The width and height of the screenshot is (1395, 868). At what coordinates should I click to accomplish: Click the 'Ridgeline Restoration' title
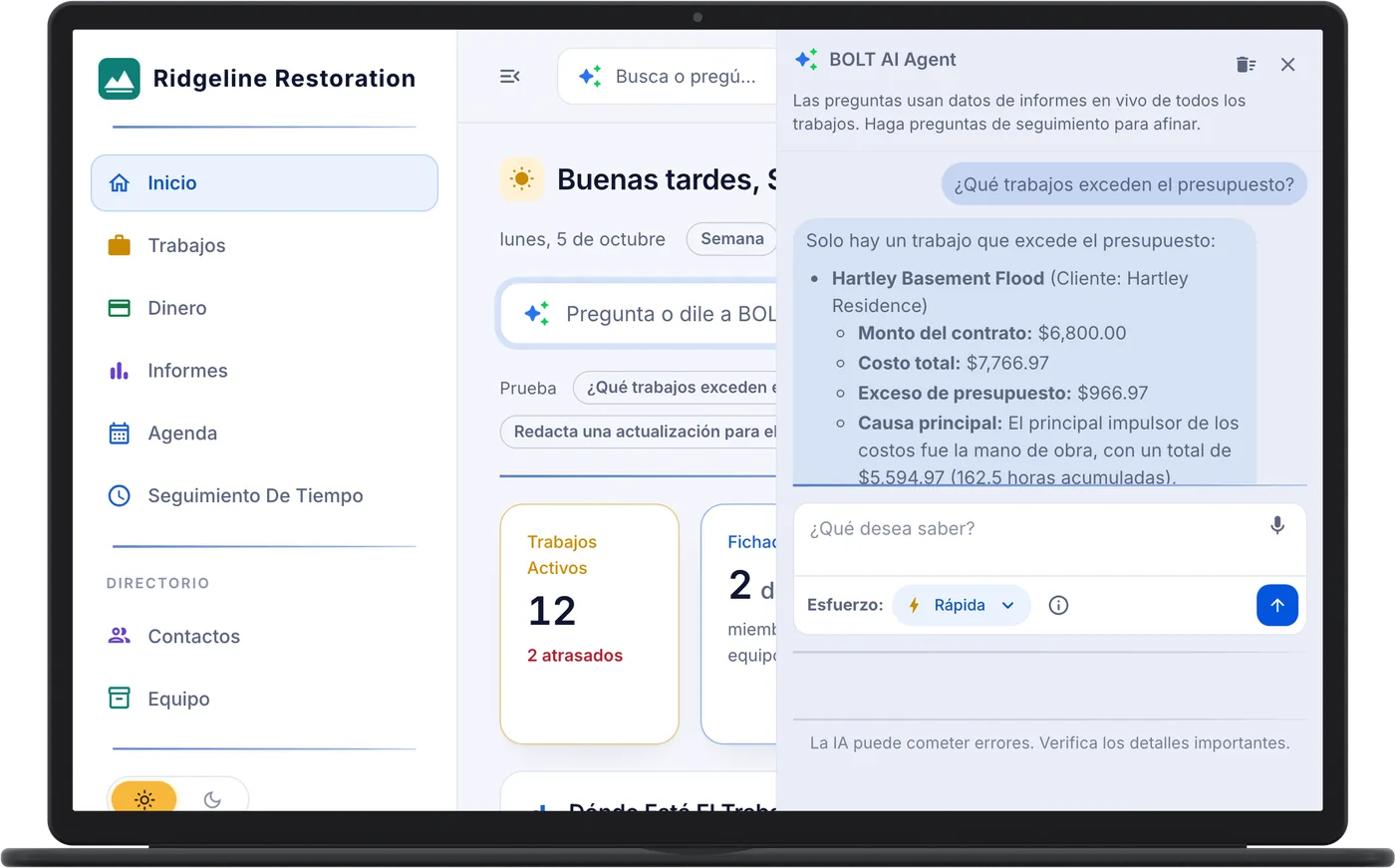coord(284,79)
